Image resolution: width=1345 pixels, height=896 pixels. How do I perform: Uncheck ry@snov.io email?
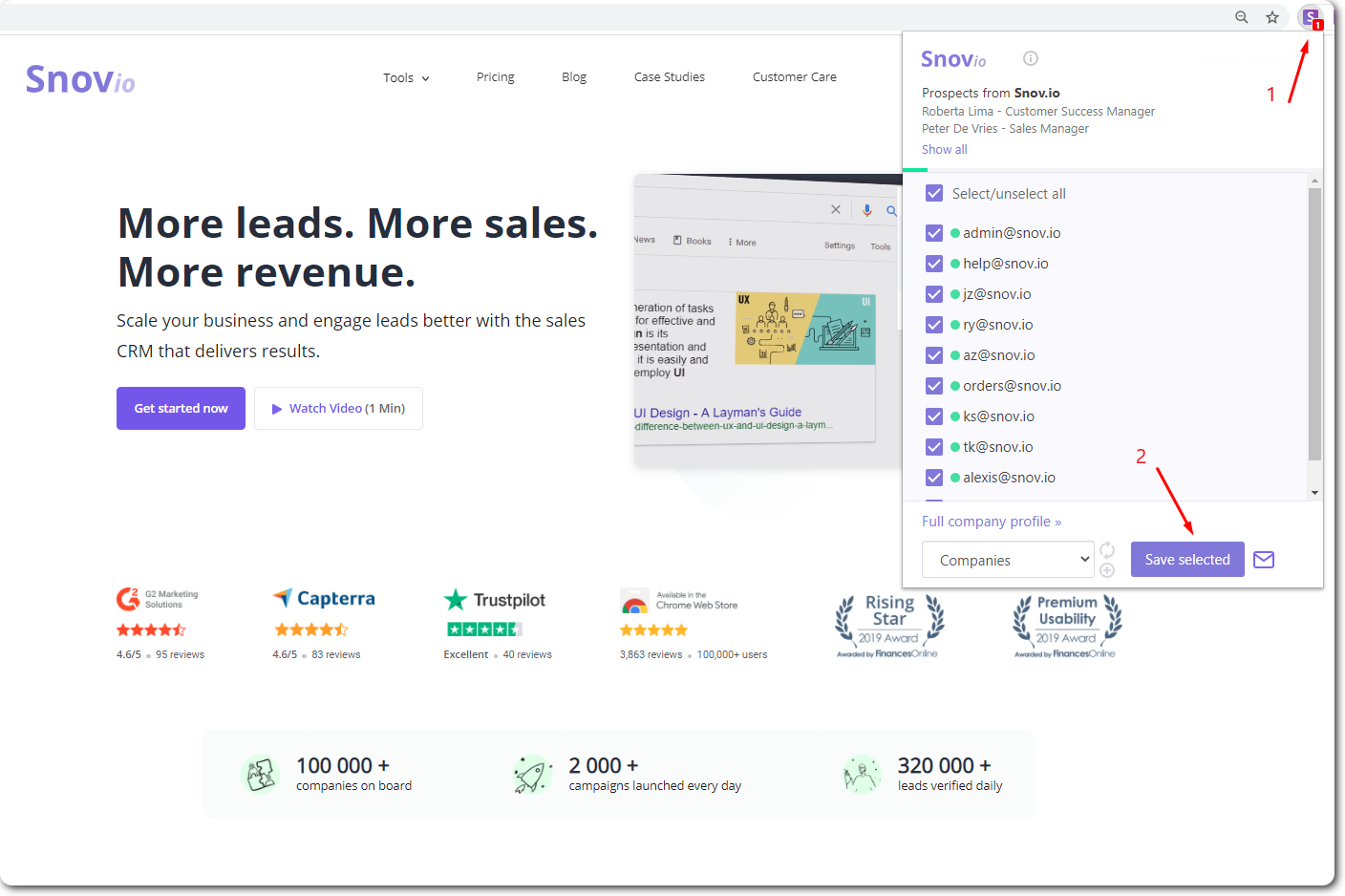[934, 325]
